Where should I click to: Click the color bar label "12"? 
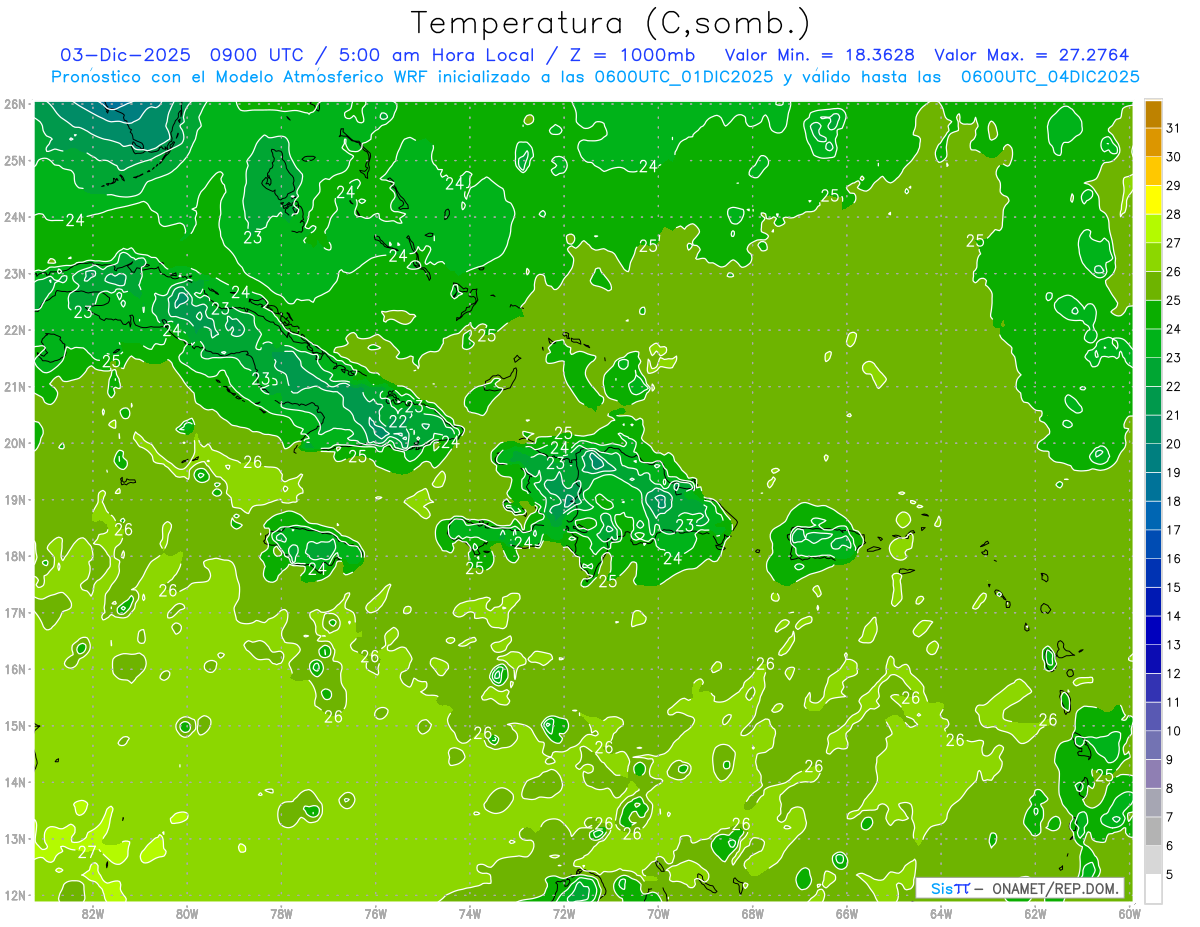[1174, 673]
